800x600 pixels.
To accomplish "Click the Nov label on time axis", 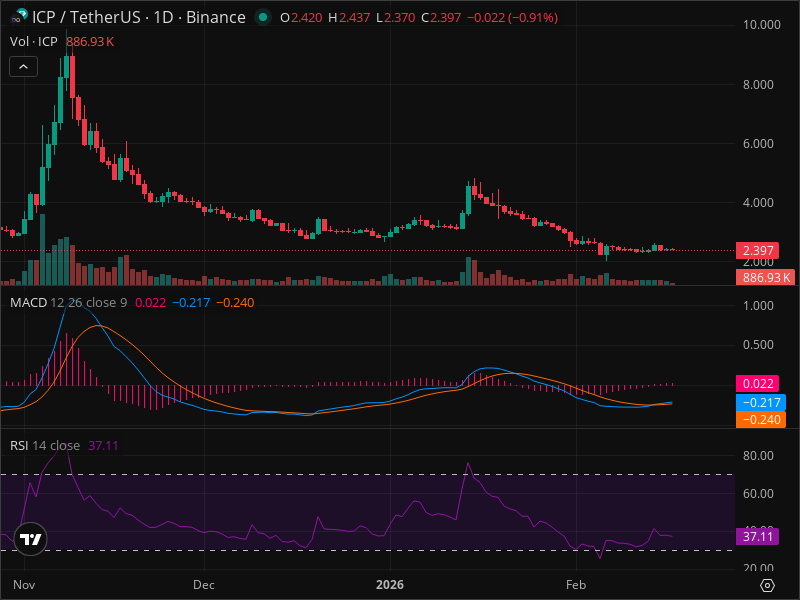I will tap(24, 585).
